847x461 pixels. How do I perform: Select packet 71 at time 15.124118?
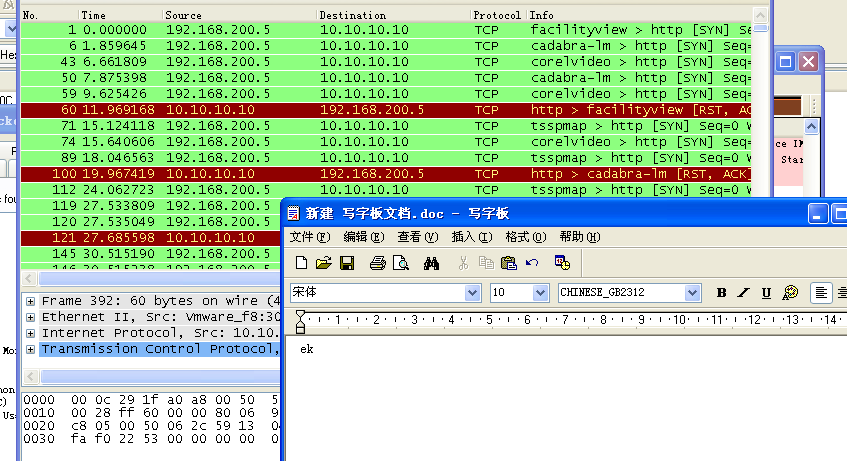[x=386, y=126]
